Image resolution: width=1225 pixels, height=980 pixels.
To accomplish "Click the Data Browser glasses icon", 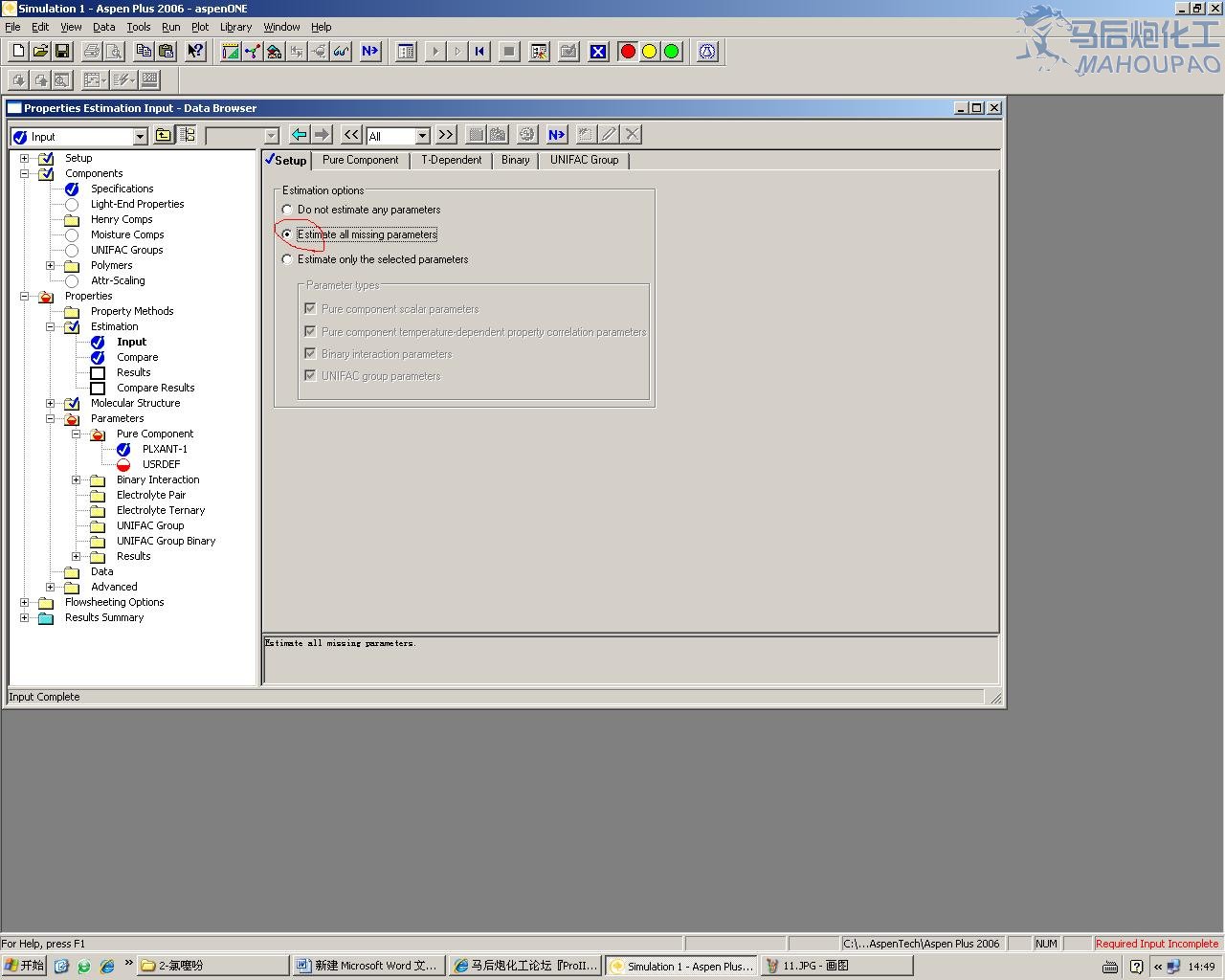I will (x=341, y=52).
